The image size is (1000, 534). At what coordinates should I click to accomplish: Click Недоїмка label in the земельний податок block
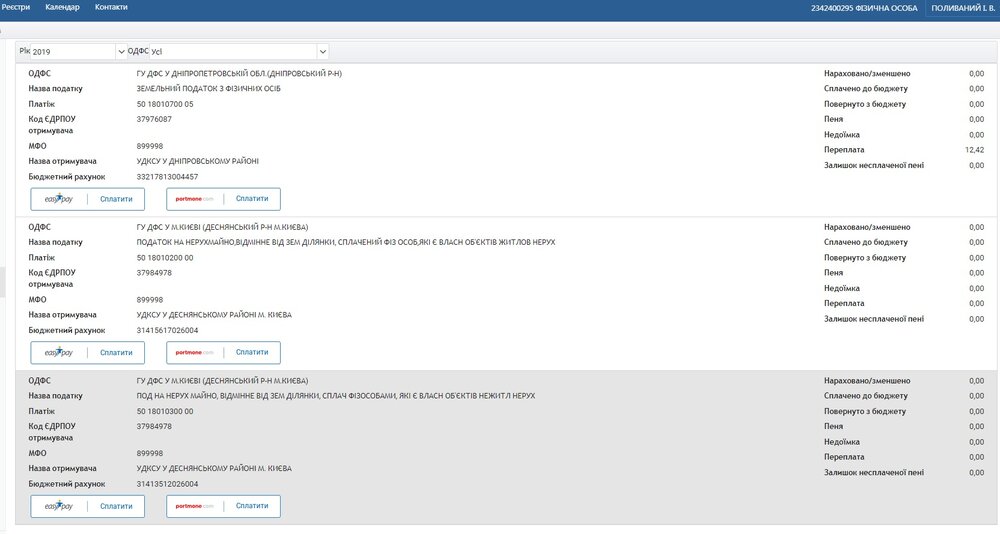[842, 135]
